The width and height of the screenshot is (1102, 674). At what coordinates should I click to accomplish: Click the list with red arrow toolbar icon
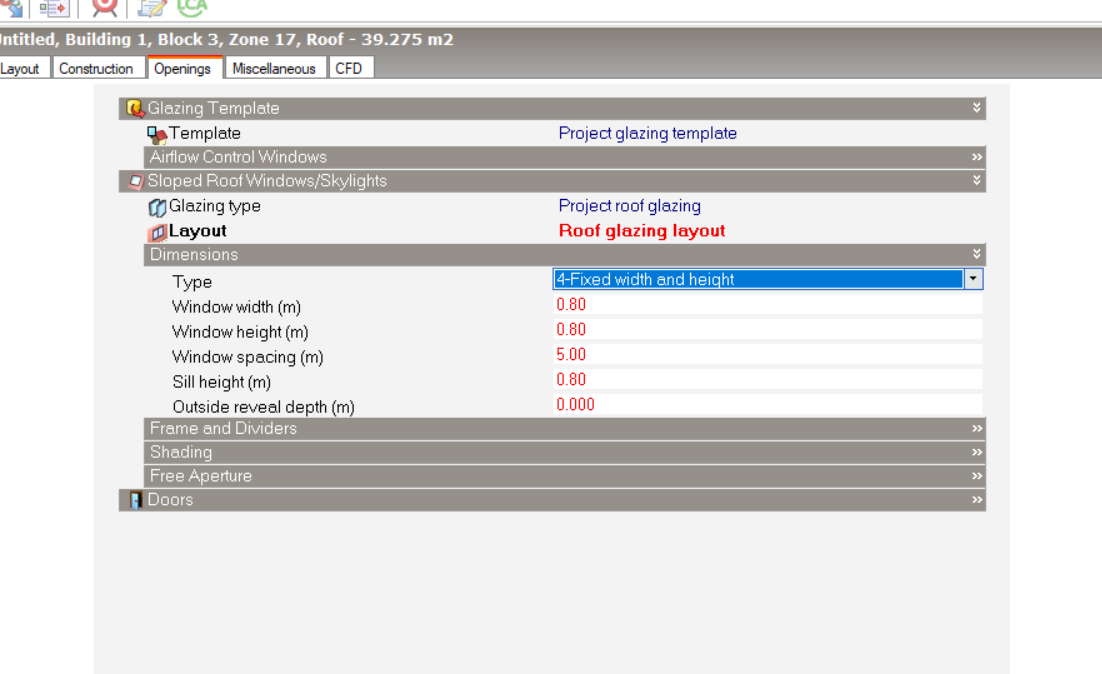[x=54, y=7]
